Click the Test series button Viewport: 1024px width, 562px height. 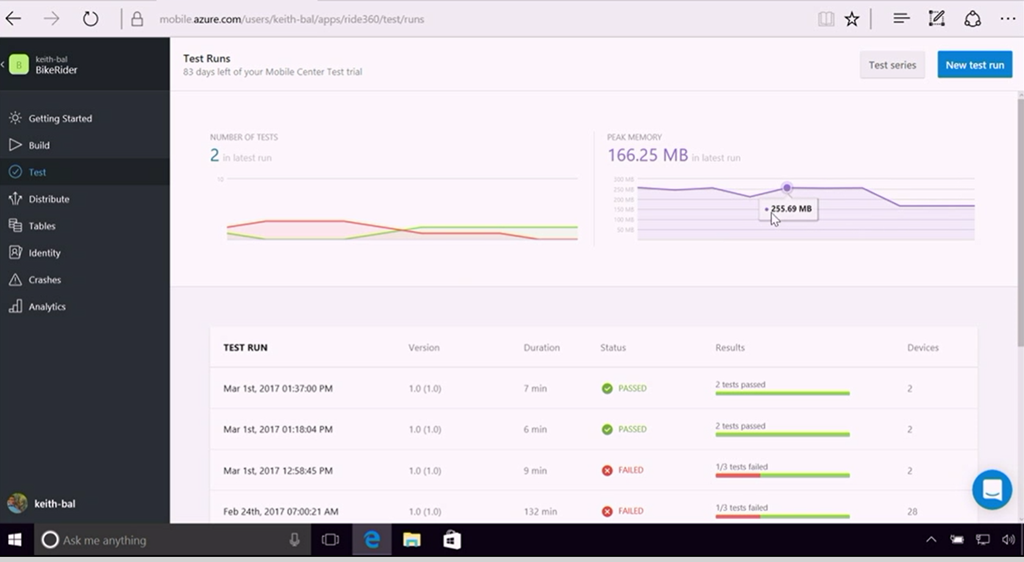tap(892, 65)
